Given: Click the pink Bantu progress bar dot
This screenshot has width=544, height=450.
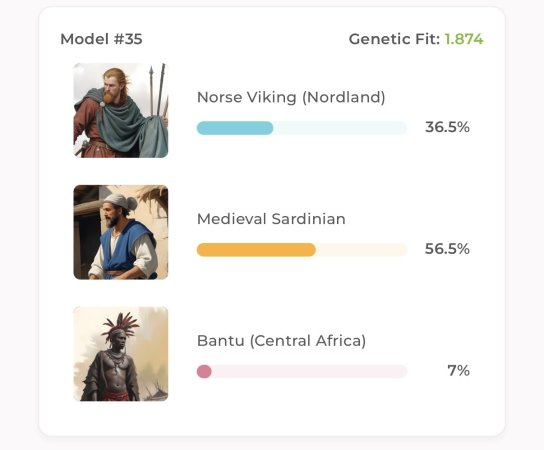Looking at the screenshot, I should coord(204,372).
